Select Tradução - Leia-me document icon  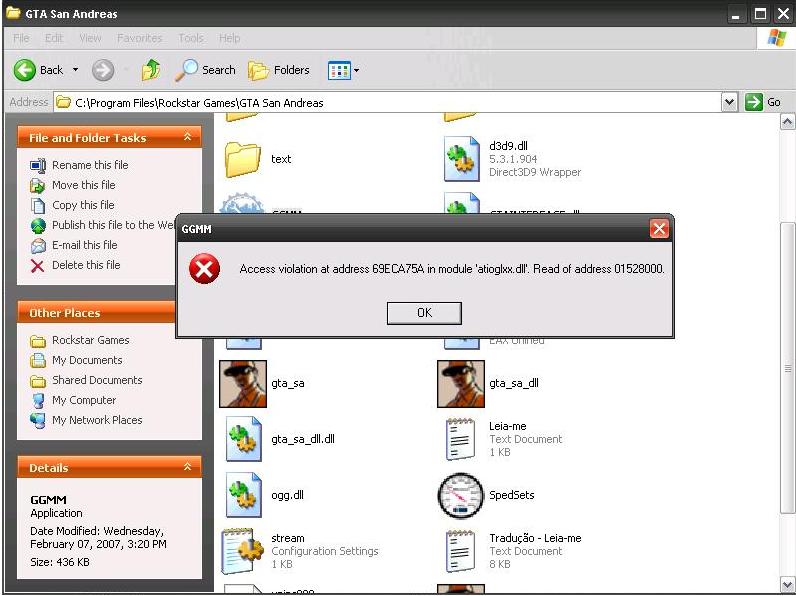click(x=460, y=551)
